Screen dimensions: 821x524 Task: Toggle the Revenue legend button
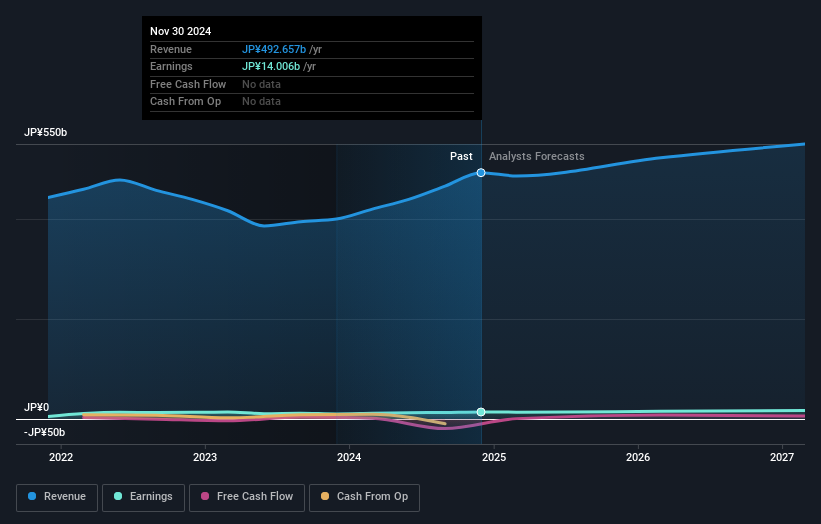point(57,497)
